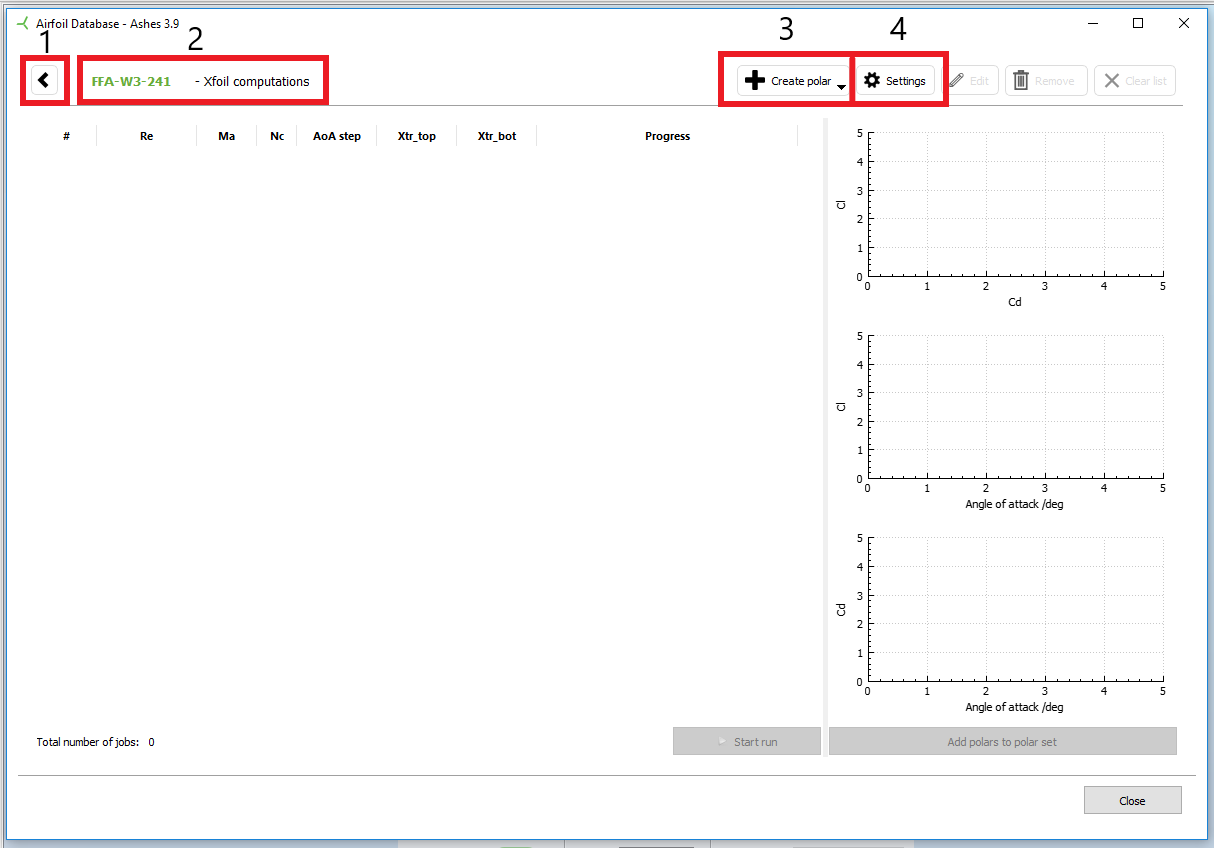Sort by the Re column header
The width and height of the screenshot is (1214, 848).
click(x=147, y=136)
